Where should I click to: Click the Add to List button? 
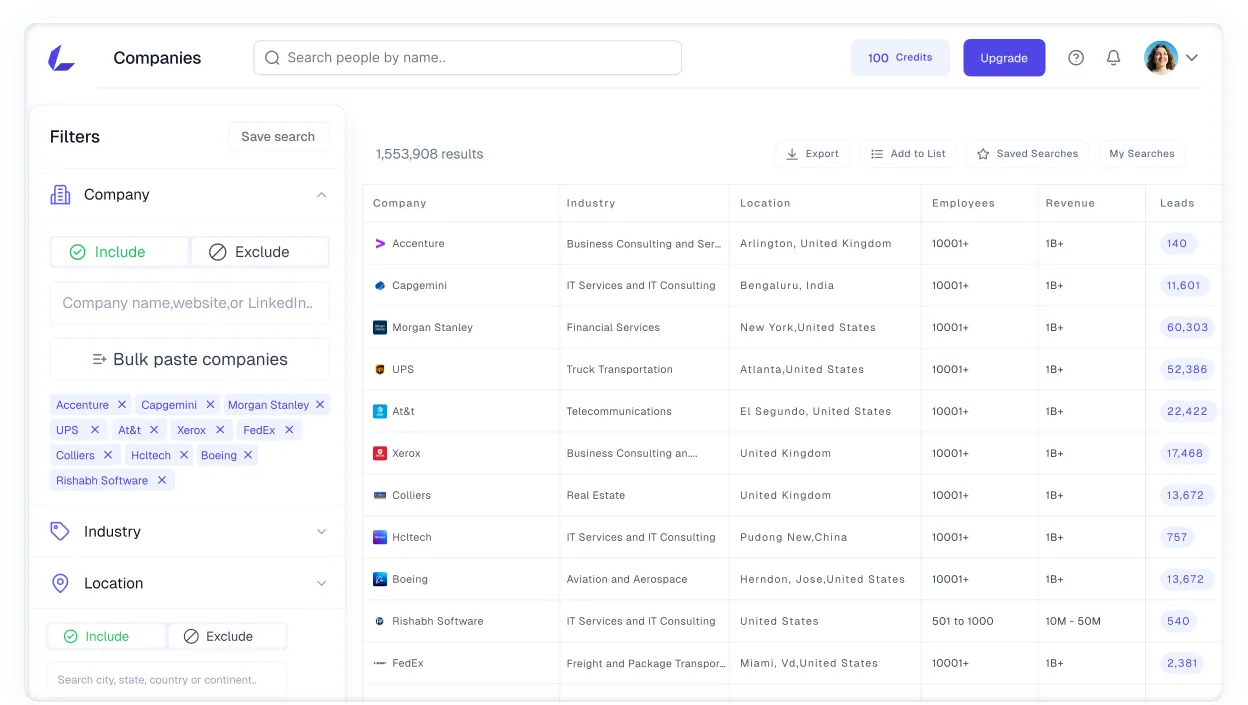(x=908, y=154)
